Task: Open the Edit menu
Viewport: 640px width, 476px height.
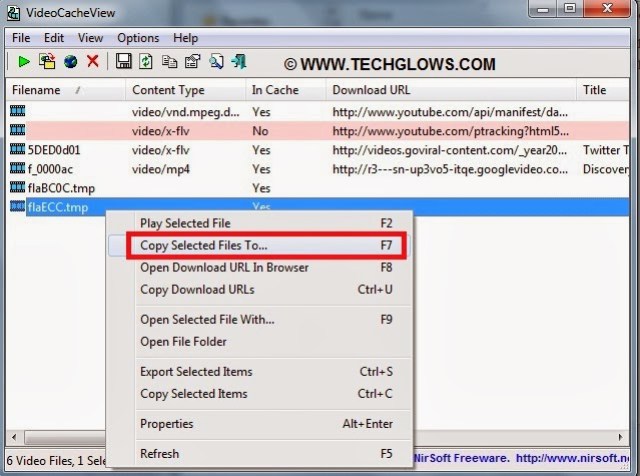Action: coord(54,38)
